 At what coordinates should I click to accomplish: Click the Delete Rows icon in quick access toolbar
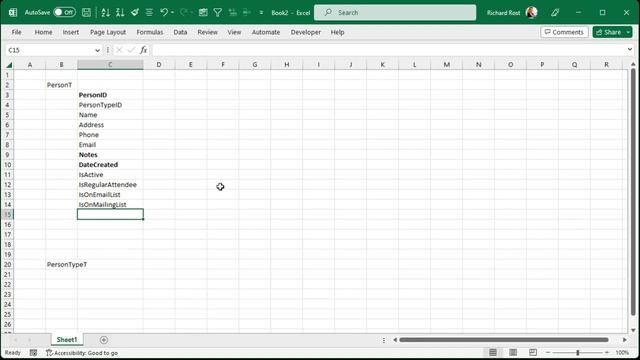(247, 13)
